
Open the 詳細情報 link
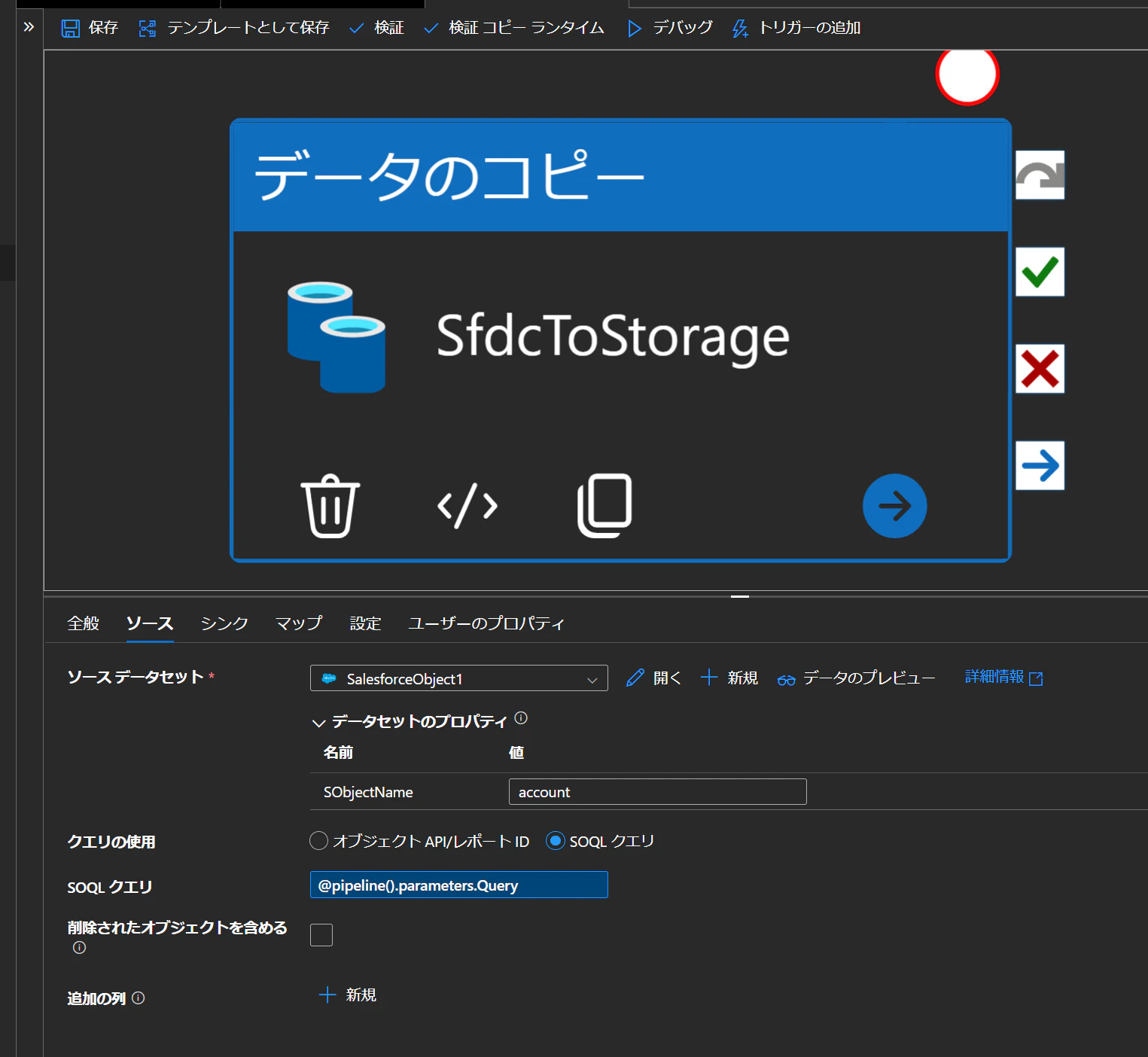coord(994,677)
